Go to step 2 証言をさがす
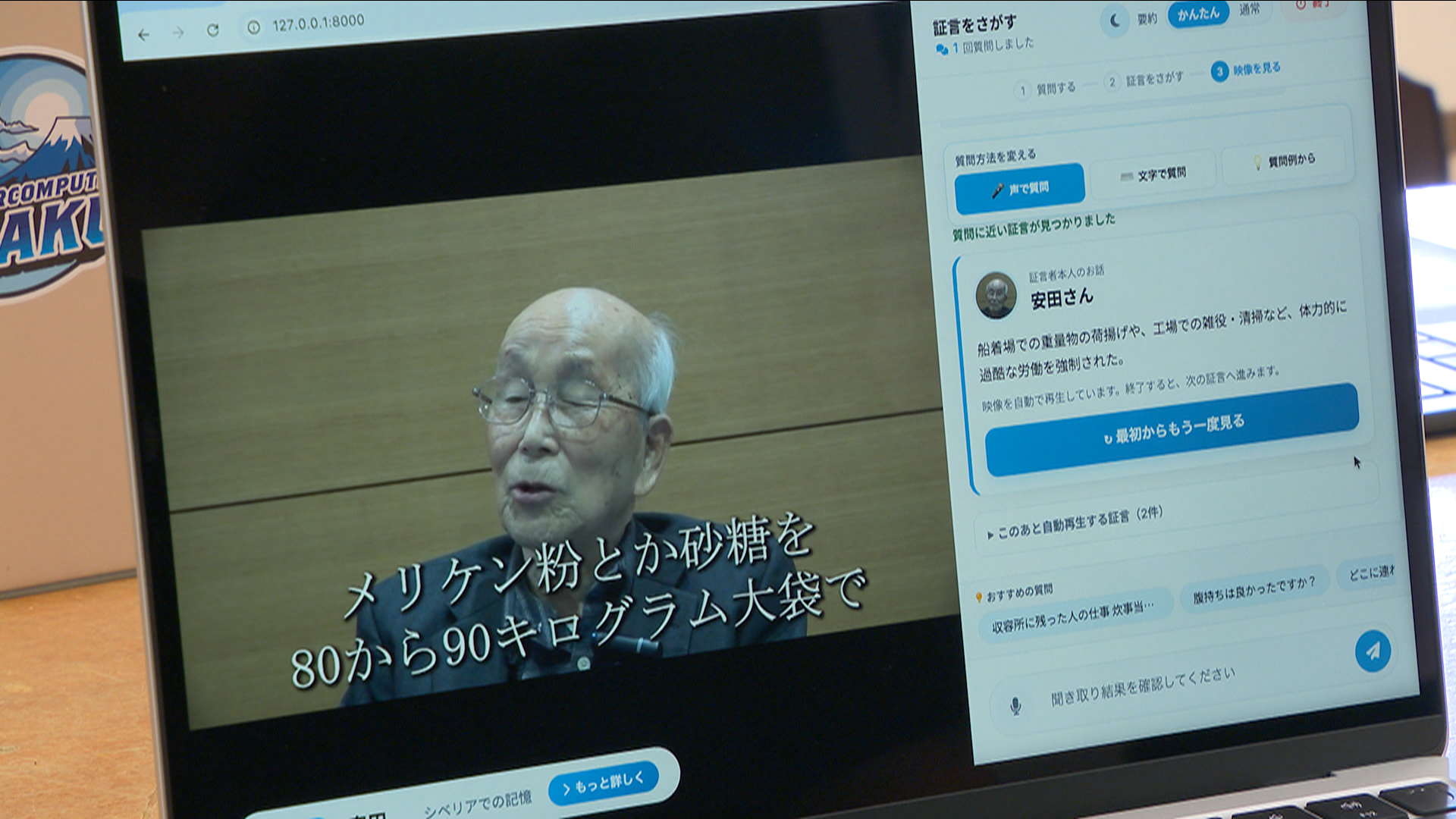Image resolution: width=1456 pixels, height=819 pixels. [x=1145, y=80]
